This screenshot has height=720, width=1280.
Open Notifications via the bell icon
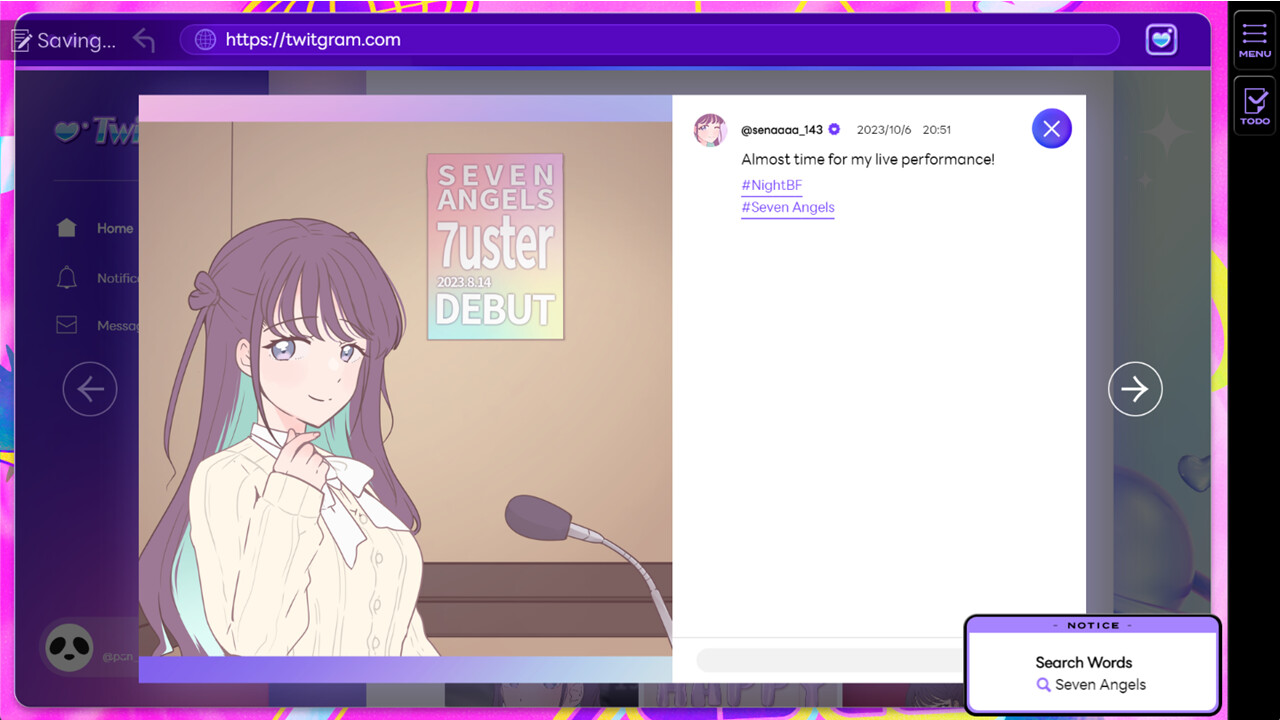(65, 278)
